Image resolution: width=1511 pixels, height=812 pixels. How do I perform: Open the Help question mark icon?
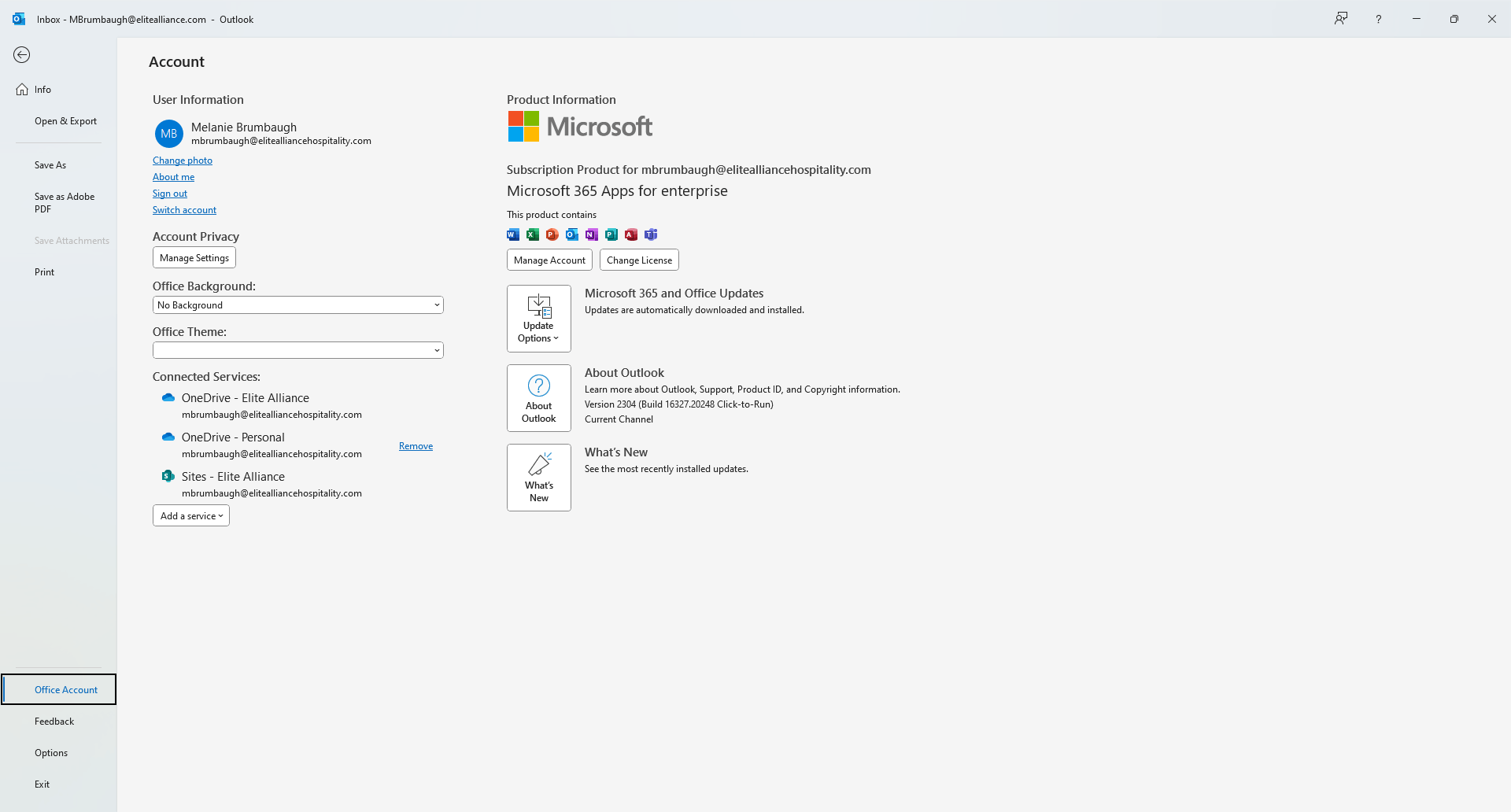point(1379,19)
